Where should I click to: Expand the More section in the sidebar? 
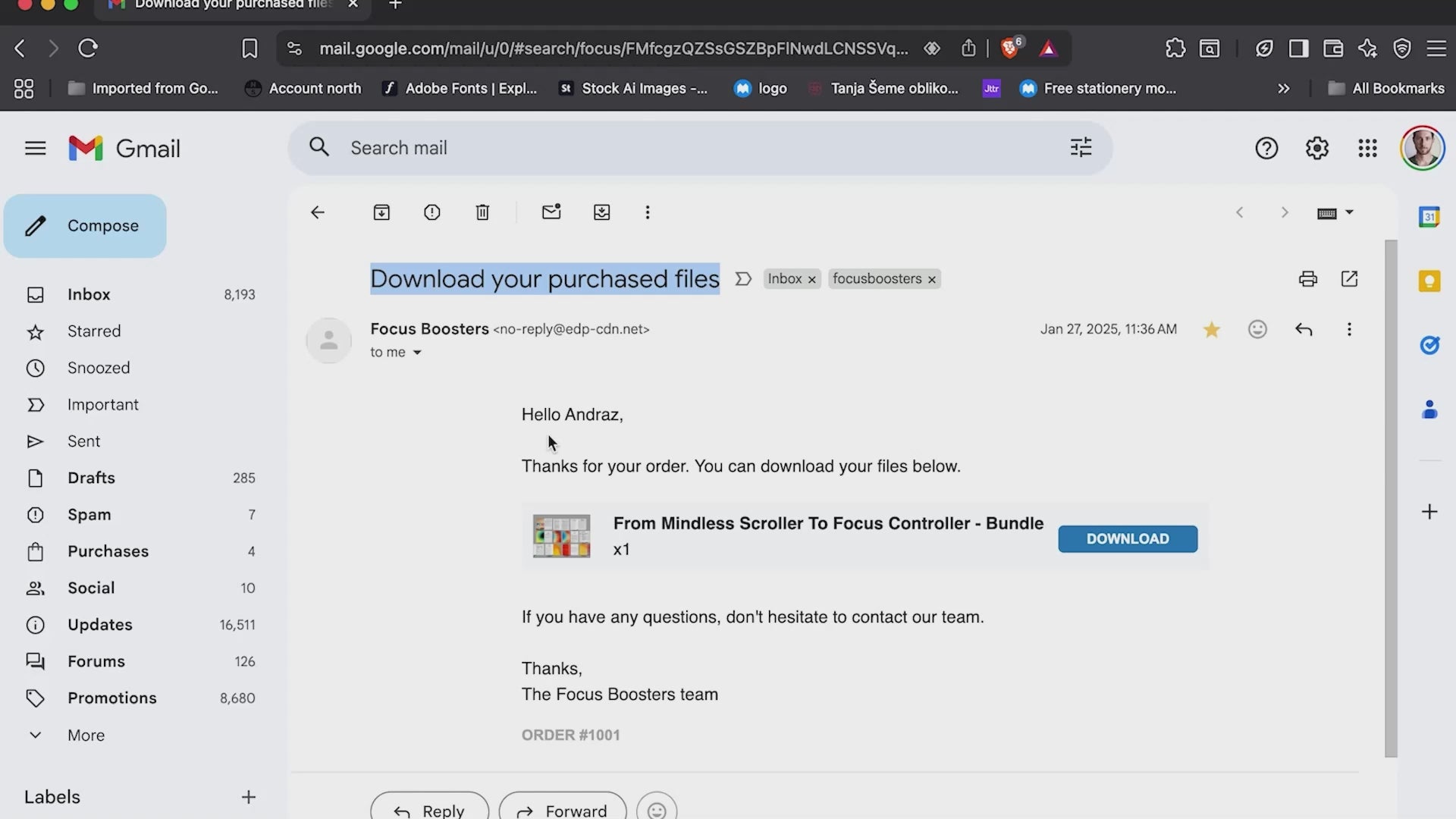86,735
